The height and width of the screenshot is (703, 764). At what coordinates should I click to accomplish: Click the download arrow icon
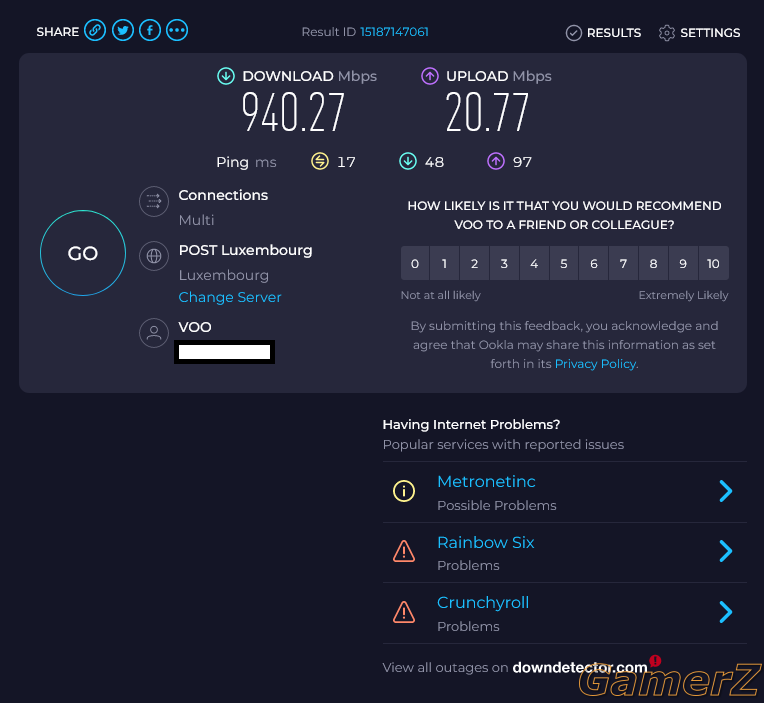point(226,76)
